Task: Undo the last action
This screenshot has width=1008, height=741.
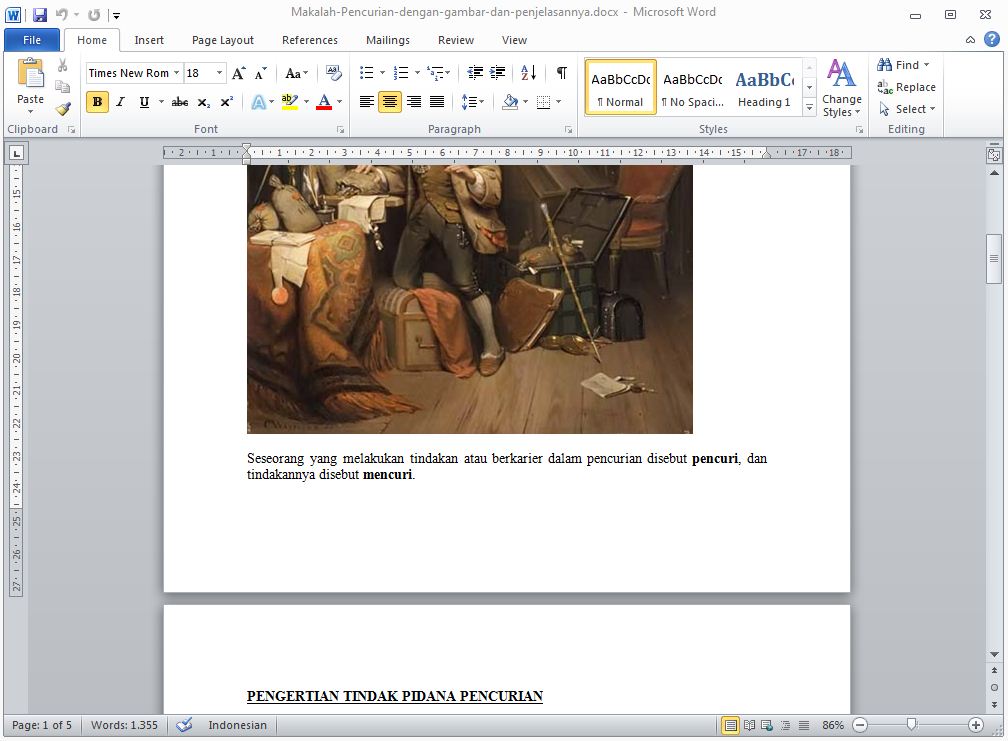Action: pyautogui.click(x=62, y=15)
